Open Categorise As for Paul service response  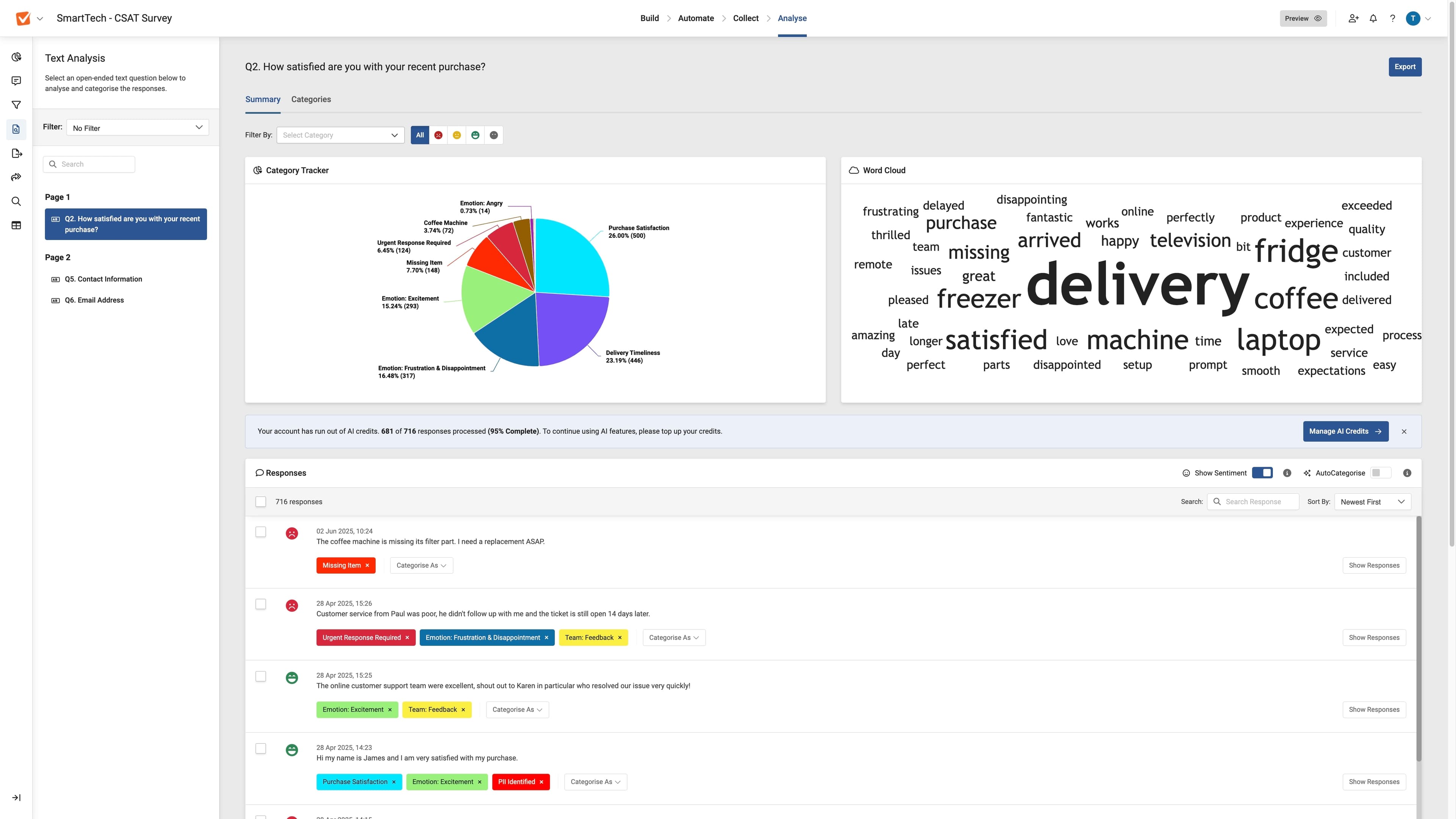[x=674, y=637]
